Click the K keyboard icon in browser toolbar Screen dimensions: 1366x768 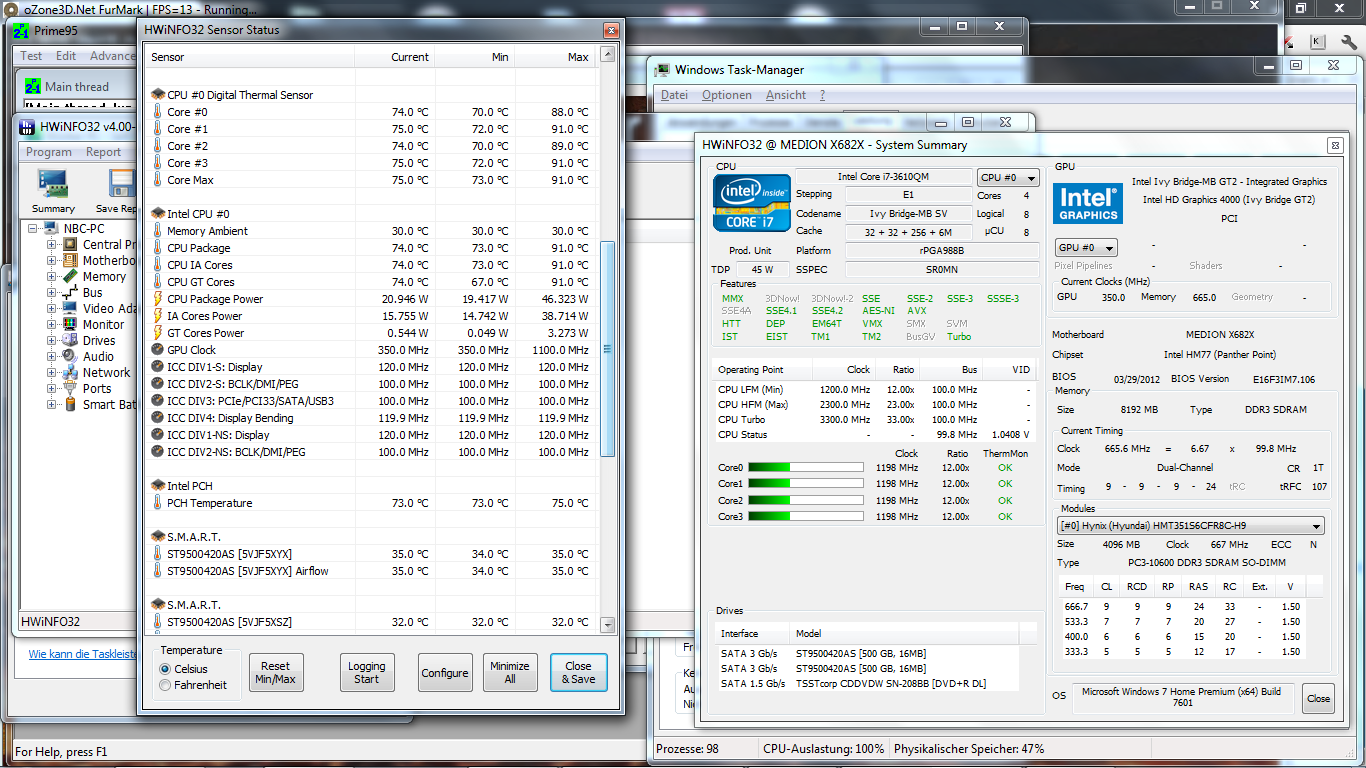click(1317, 41)
